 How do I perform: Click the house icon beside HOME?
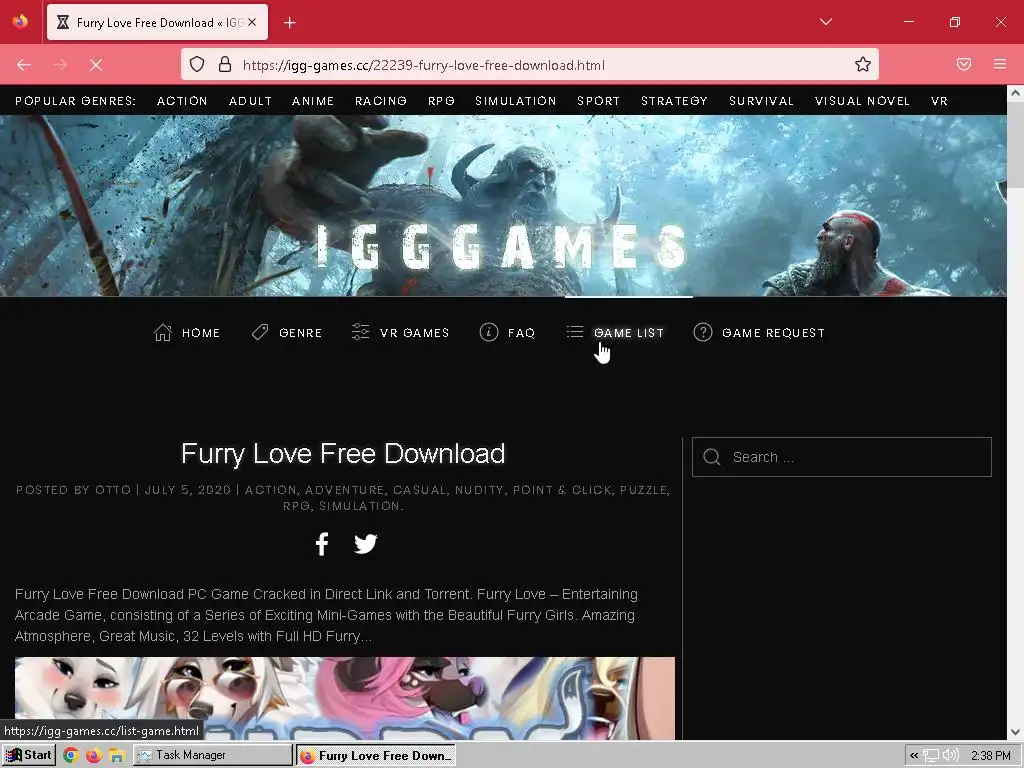click(x=163, y=332)
